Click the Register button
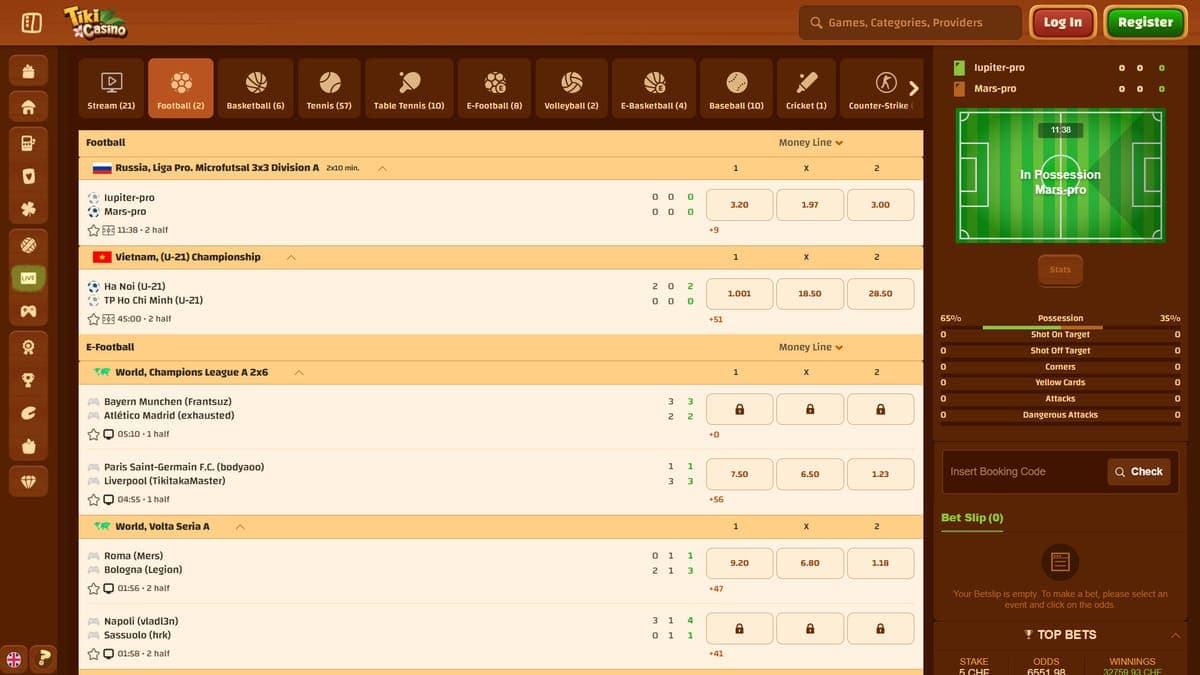 [x=1145, y=22]
